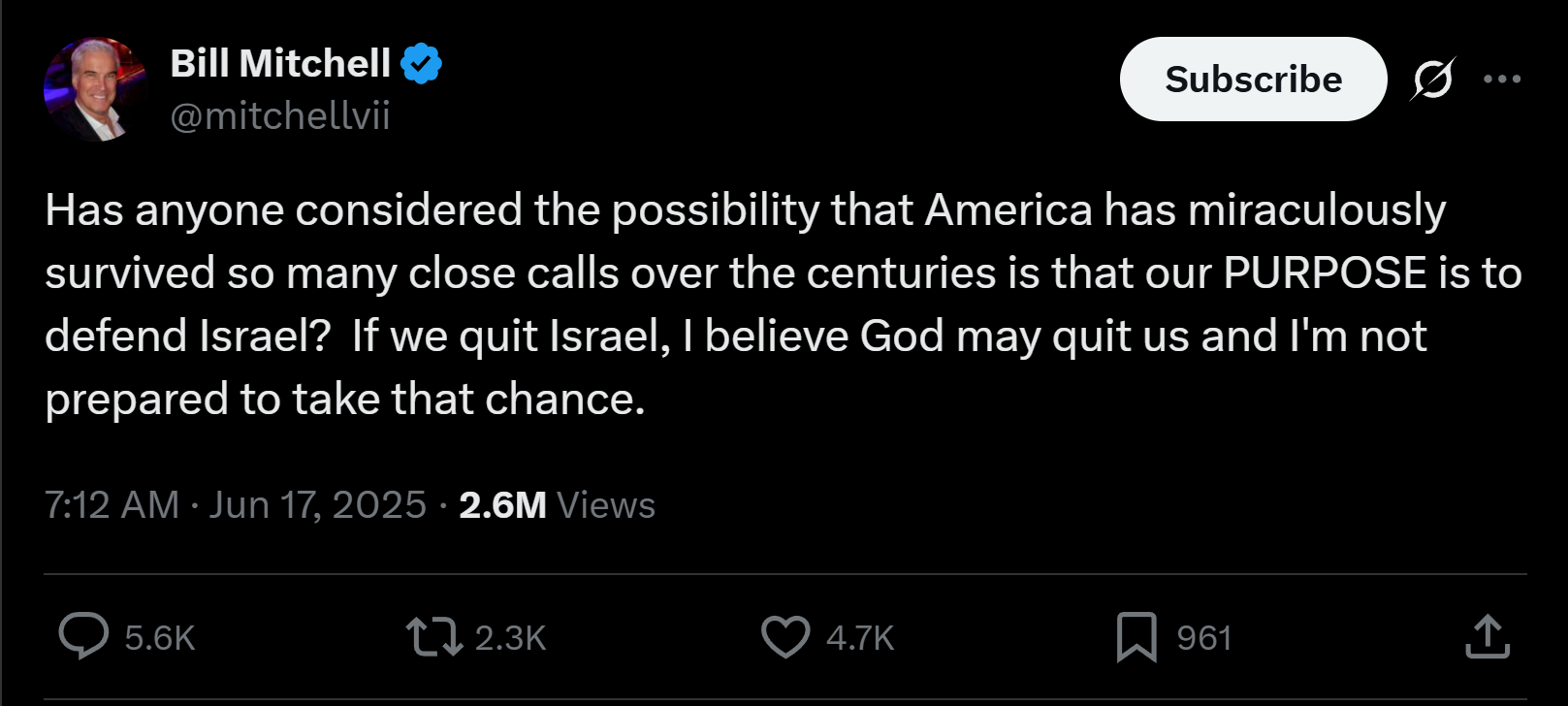
Task: Bookmark the post with the bookmark icon
Action: click(x=1136, y=637)
